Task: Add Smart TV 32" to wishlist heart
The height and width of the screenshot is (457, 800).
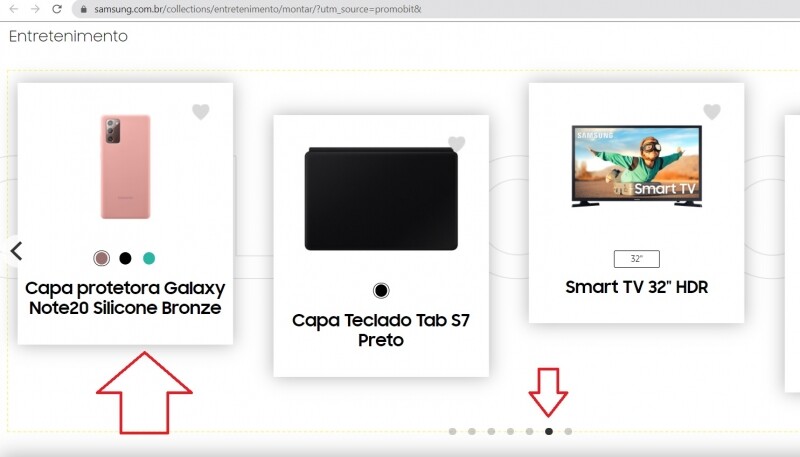Action: 711,112
